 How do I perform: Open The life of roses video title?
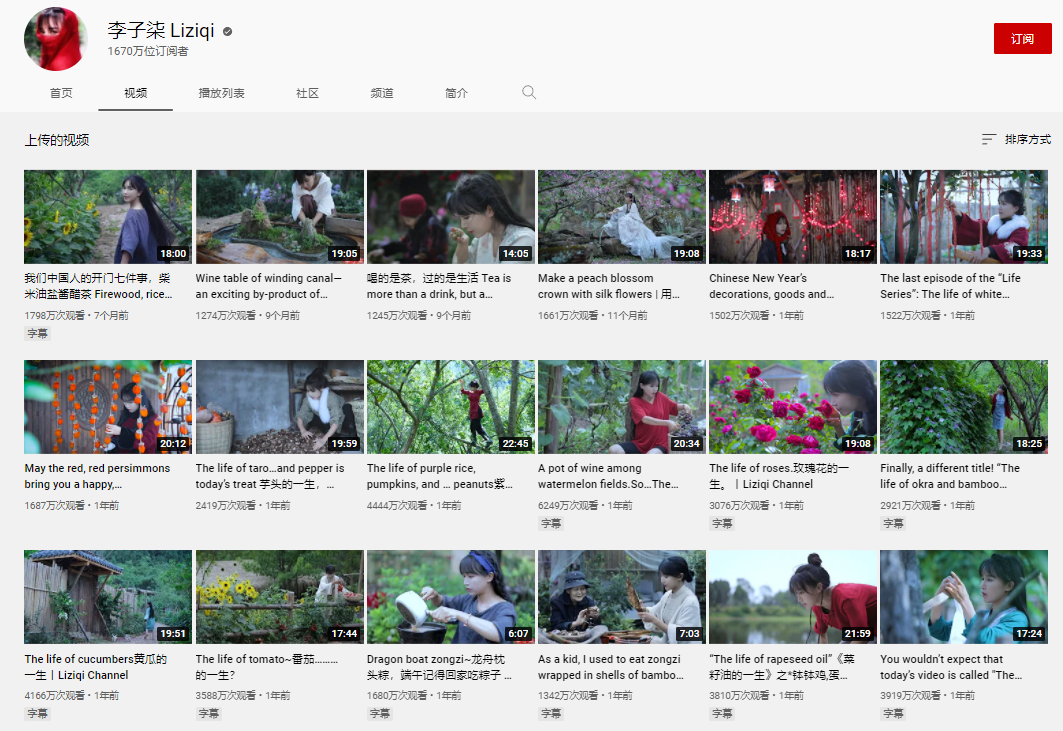[x=779, y=476]
